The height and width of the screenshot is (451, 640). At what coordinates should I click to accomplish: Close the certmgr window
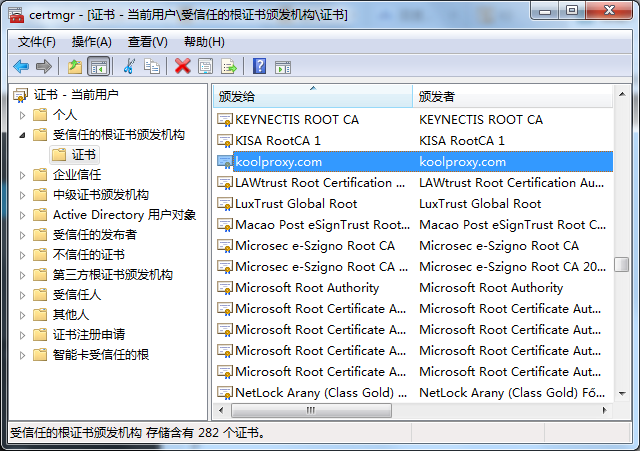pyautogui.click(x=609, y=11)
